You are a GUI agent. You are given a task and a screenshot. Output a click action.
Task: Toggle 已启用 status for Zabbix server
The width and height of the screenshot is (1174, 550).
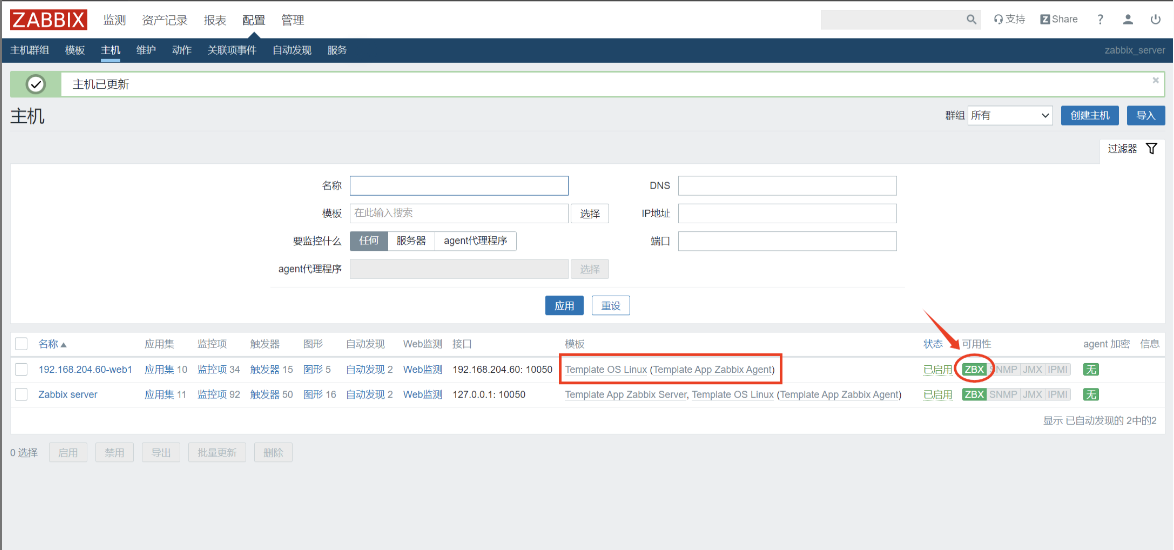tap(937, 394)
